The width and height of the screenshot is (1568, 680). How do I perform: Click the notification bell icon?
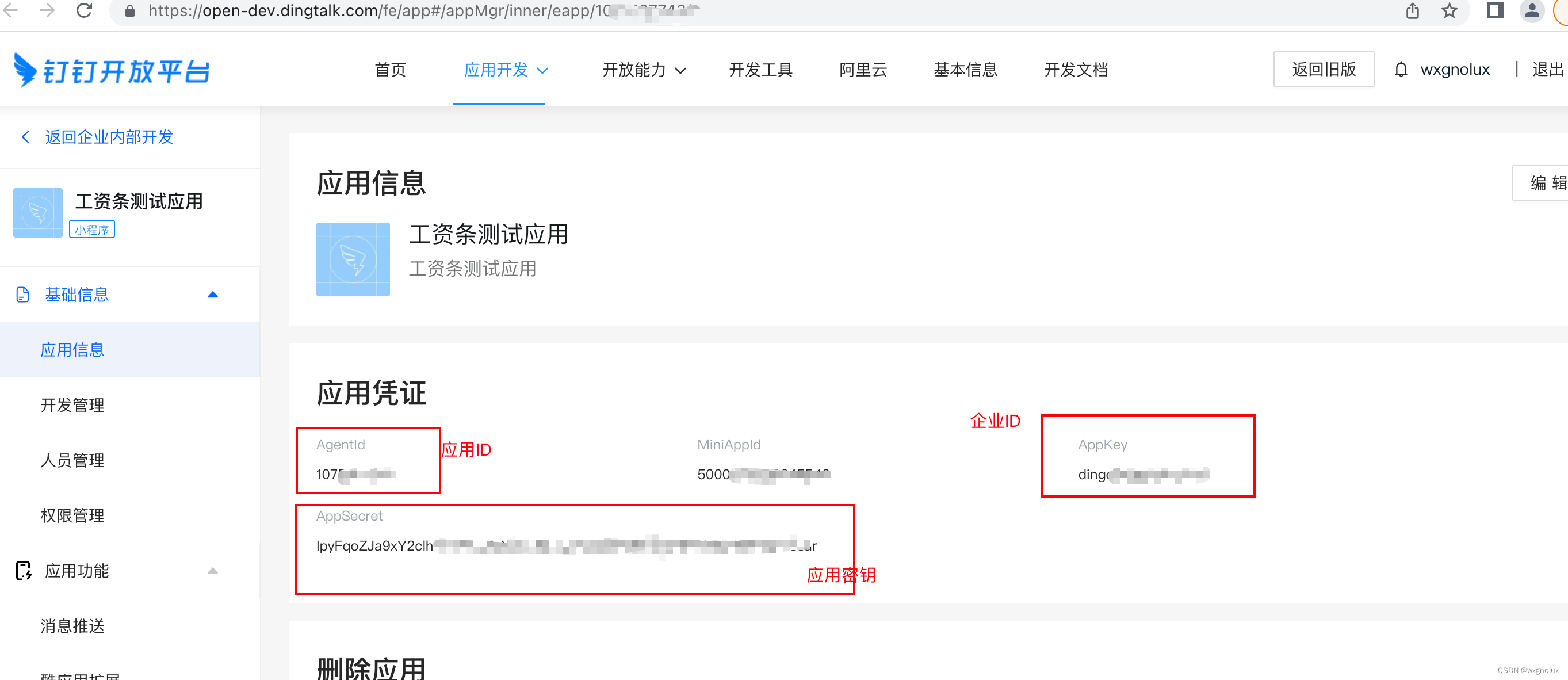(x=1401, y=70)
